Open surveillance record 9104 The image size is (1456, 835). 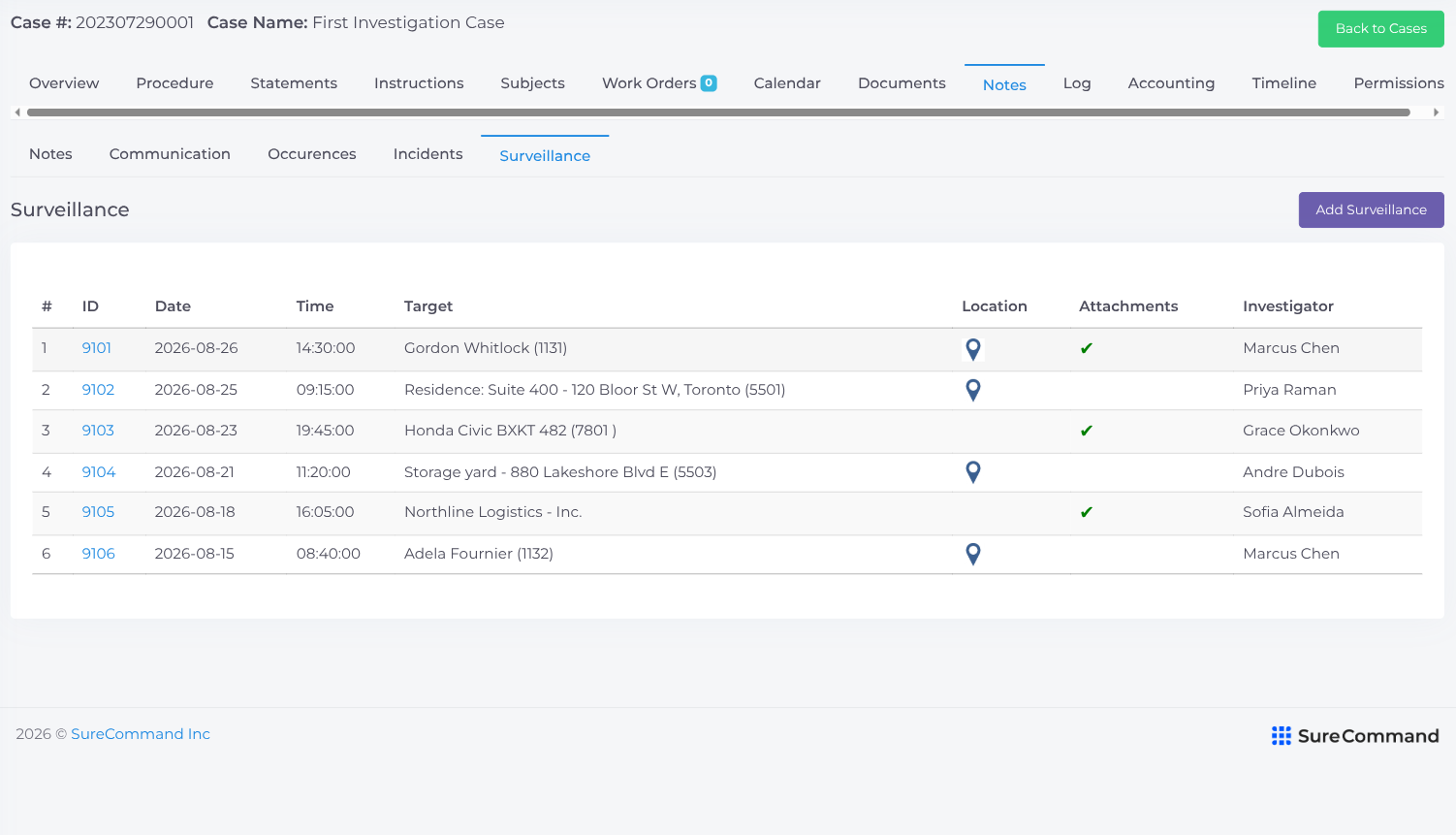pyautogui.click(x=99, y=472)
